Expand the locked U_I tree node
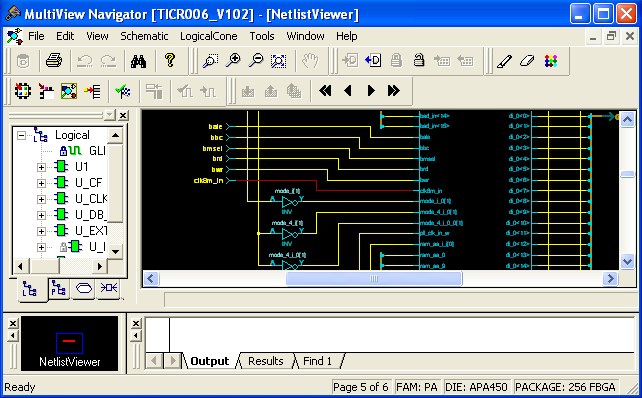 (41, 247)
